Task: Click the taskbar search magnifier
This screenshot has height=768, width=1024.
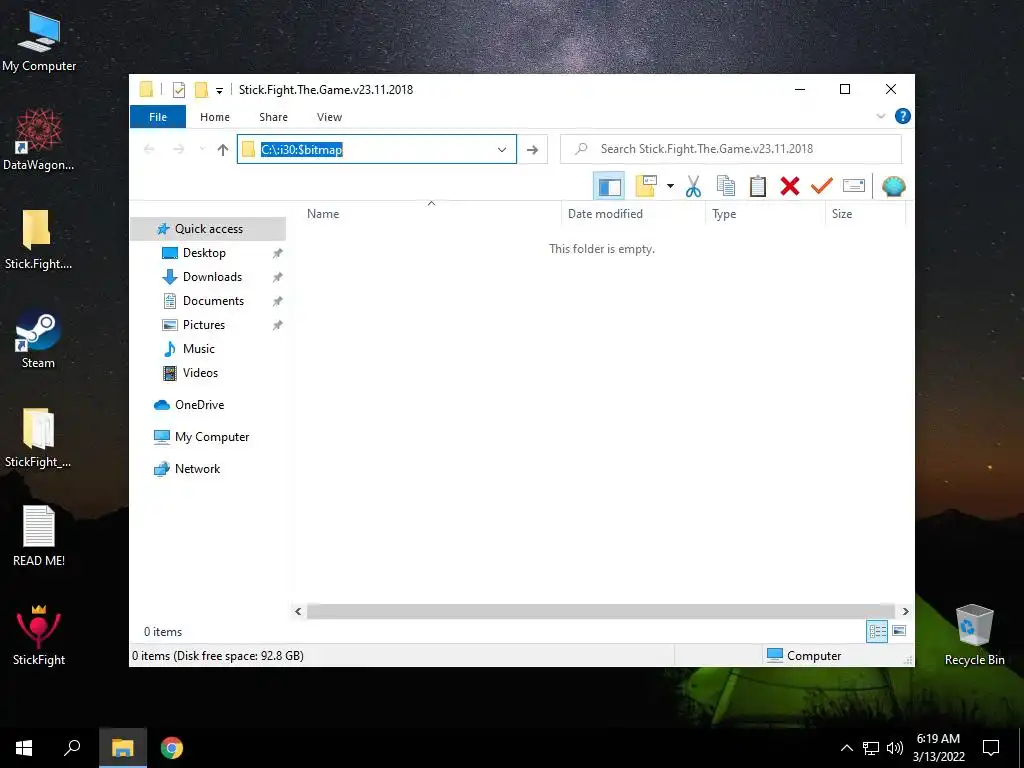Action: tap(72, 748)
